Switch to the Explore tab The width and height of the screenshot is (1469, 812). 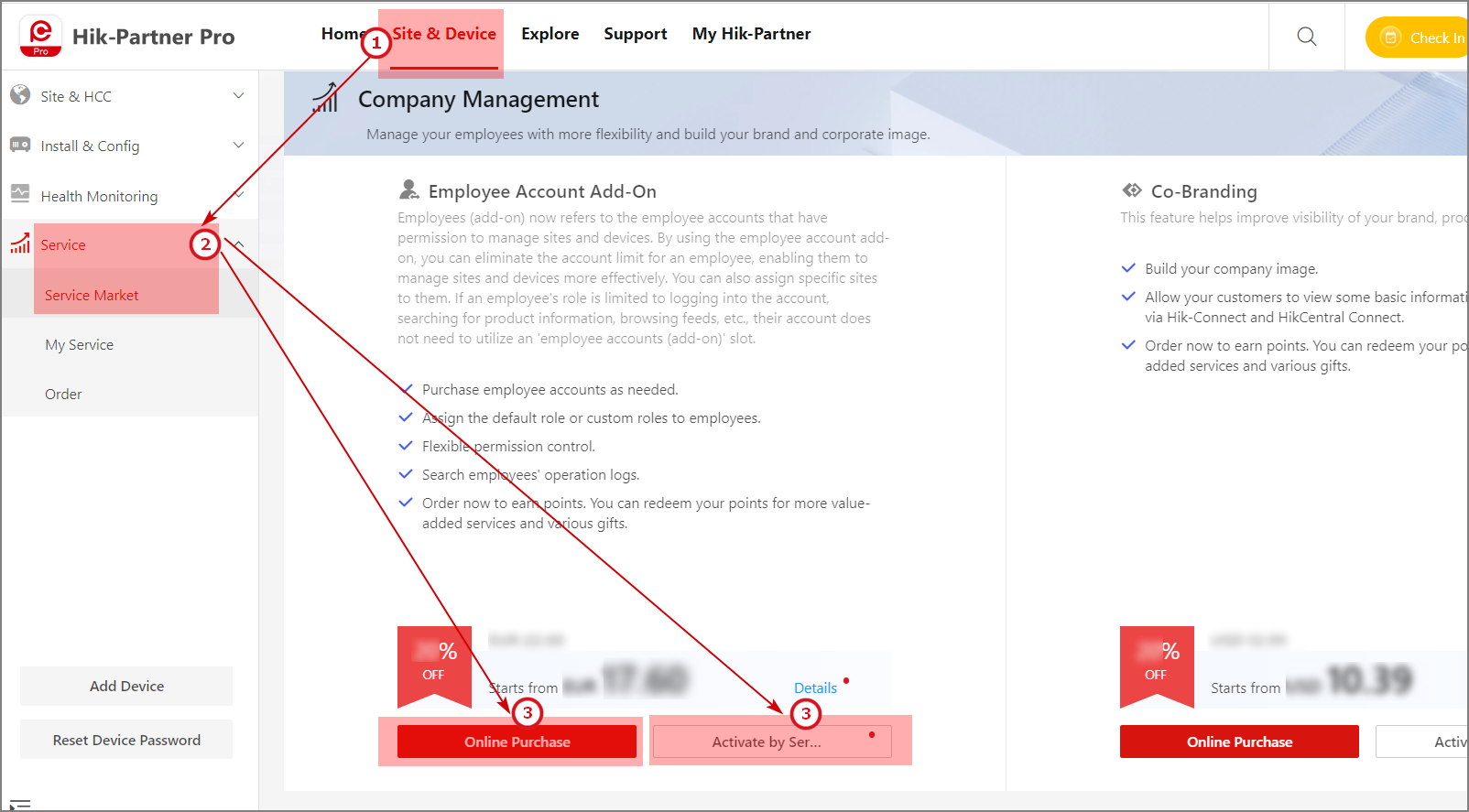(550, 34)
